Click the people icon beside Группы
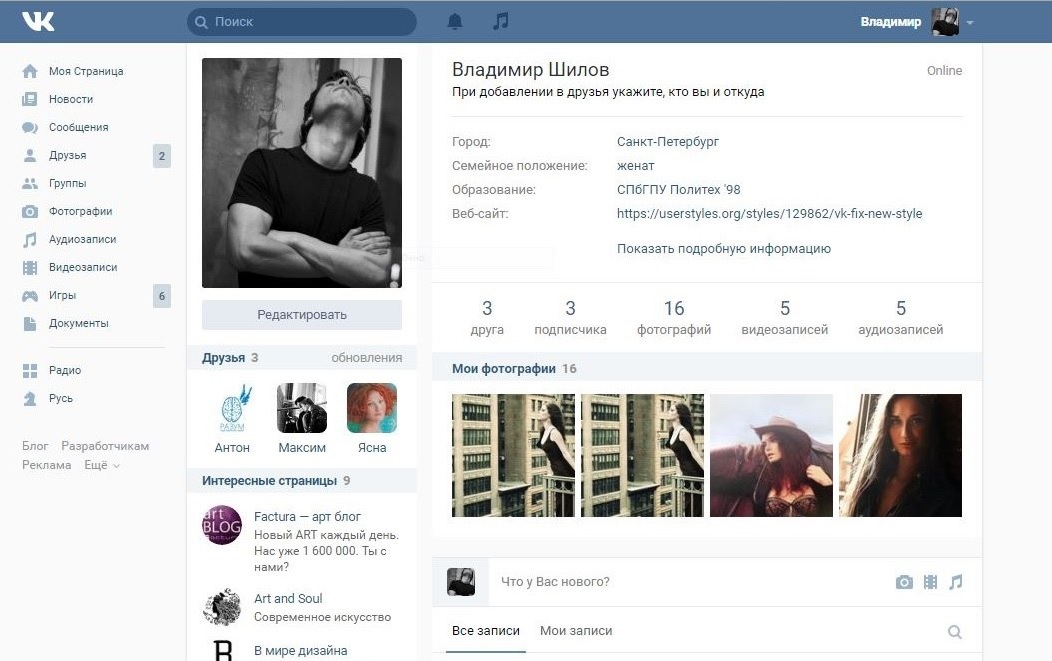 [x=30, y=183]
